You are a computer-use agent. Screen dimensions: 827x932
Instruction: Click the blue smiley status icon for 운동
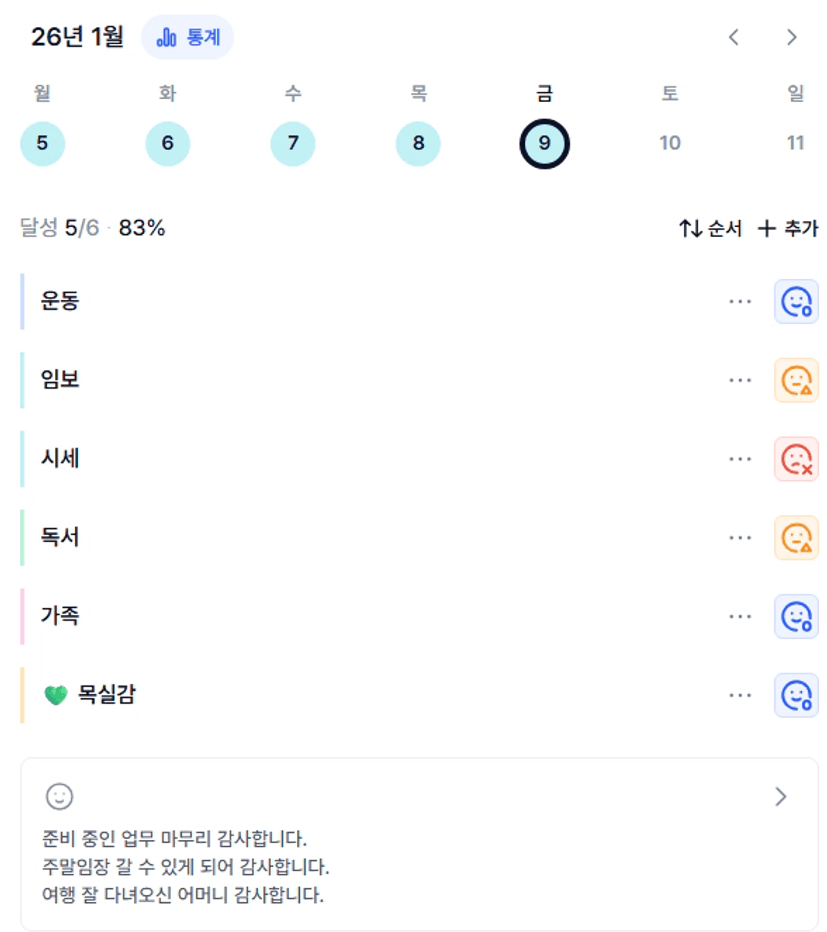tap(796, 302)
